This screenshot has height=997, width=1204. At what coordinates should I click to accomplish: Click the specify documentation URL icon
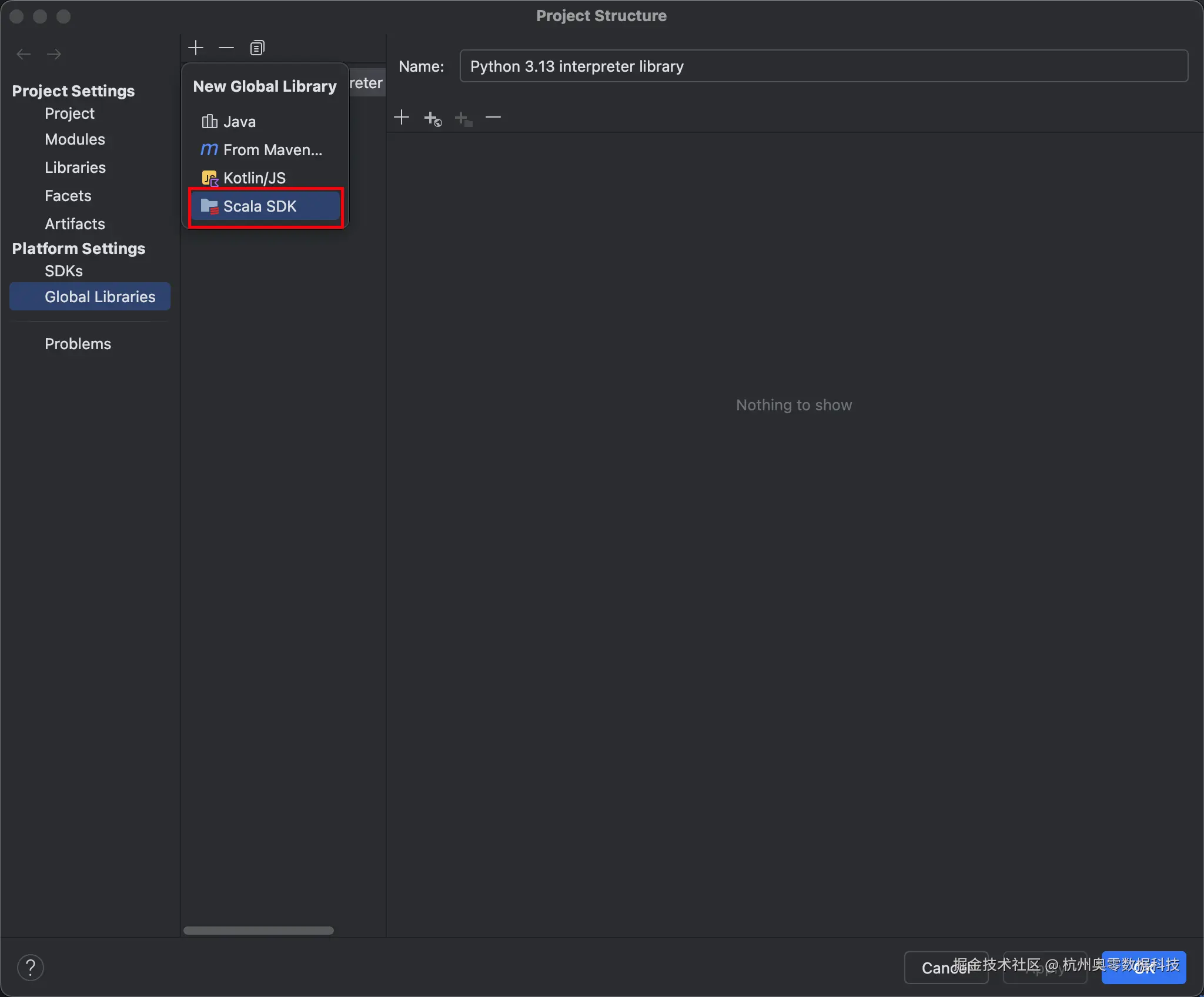[433, 119]
